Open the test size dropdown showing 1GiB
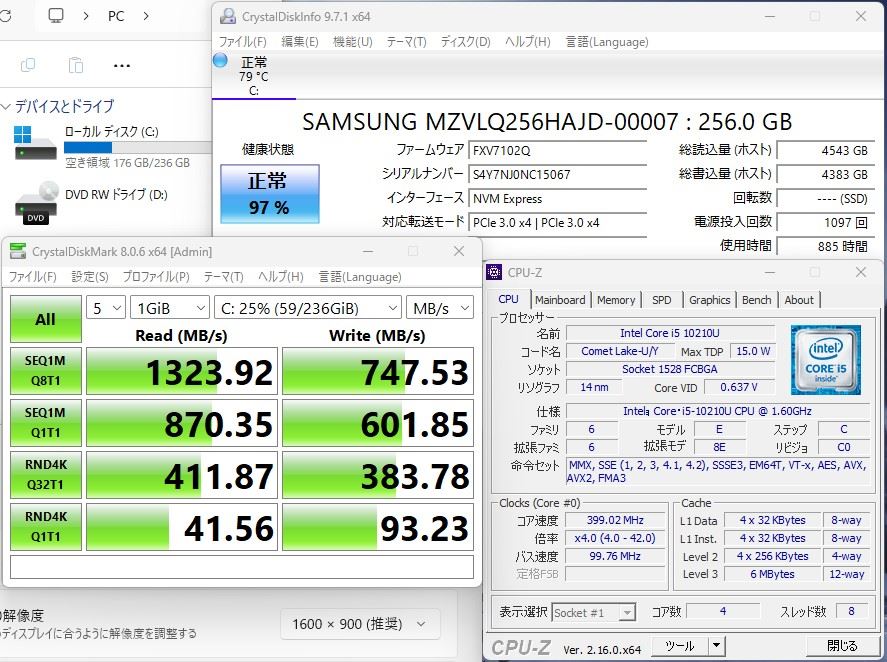887x662 pixels. [170, 308]
